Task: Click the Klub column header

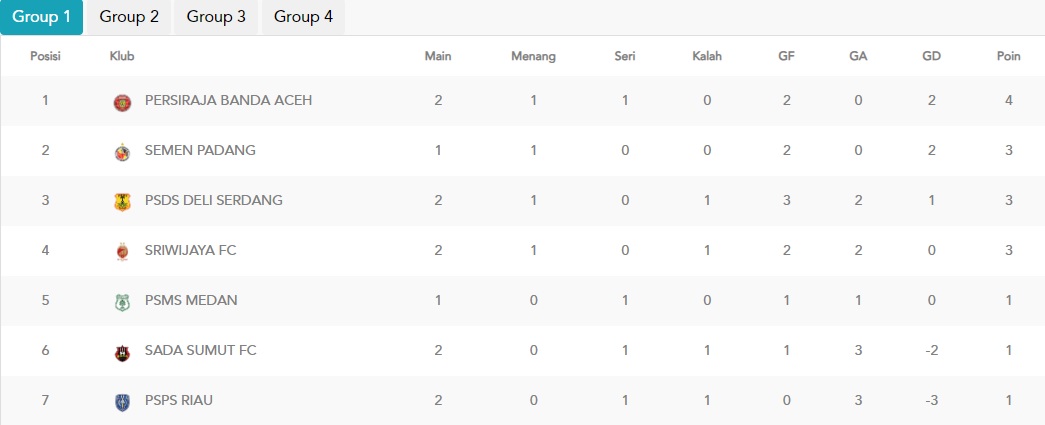Action: pyautogui.click(x=122, y=56)
